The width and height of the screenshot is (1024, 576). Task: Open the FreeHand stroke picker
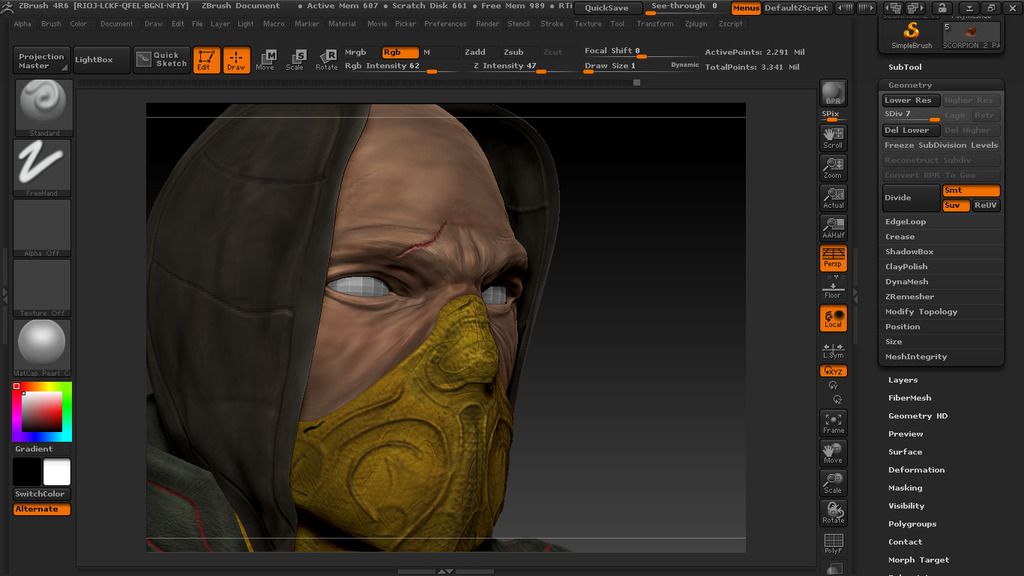click(42, 168)
